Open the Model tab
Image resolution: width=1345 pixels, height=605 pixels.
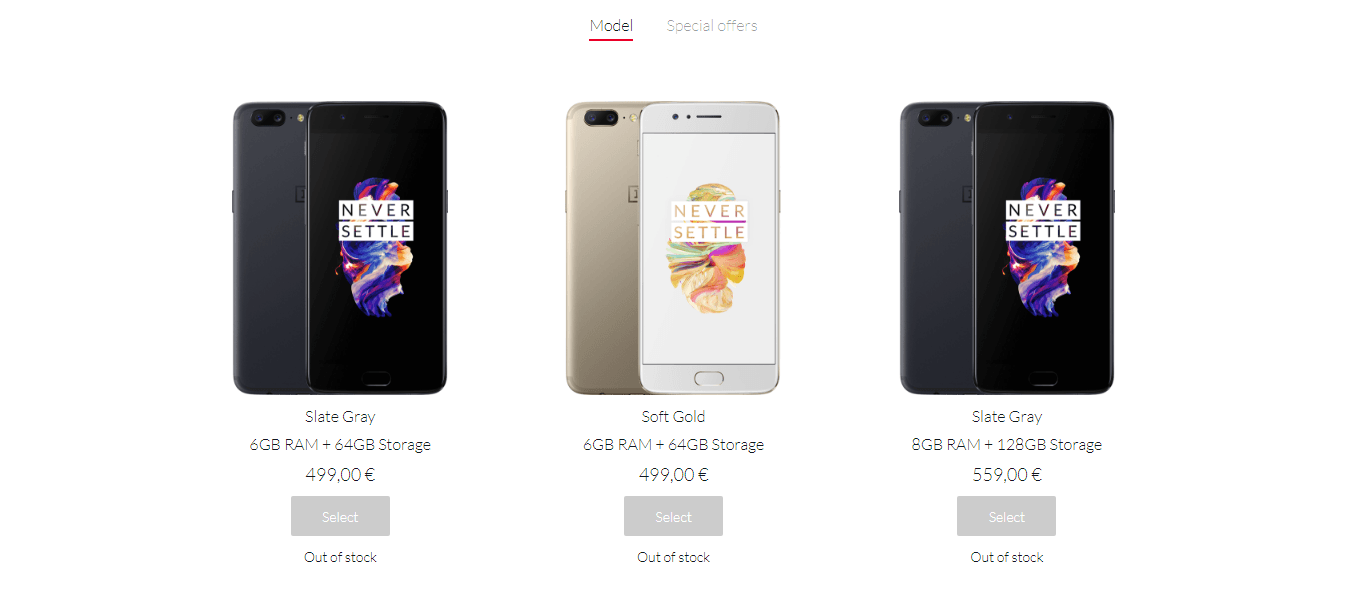tap(611, 26)
